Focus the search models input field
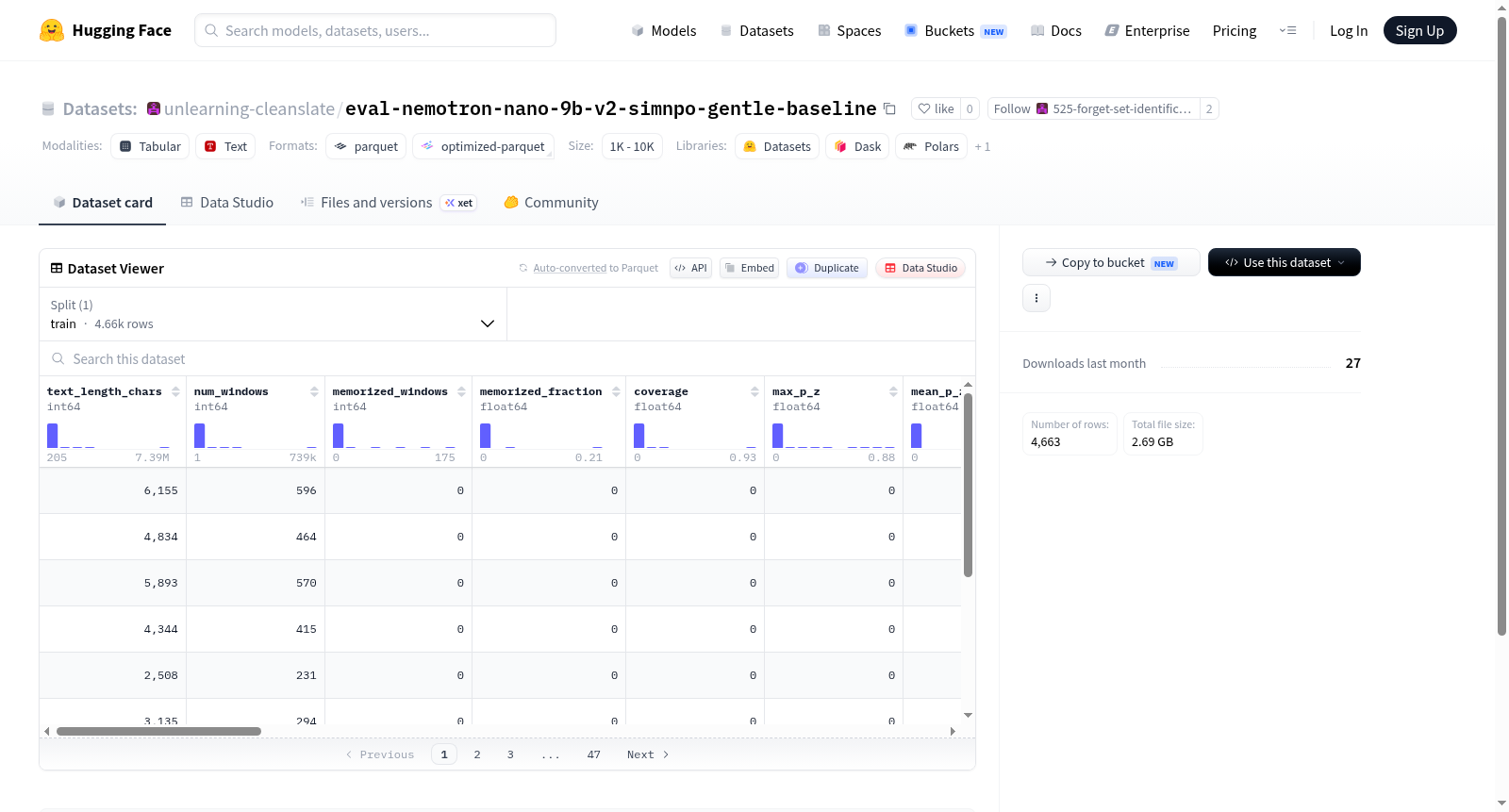 pos(375,30)
